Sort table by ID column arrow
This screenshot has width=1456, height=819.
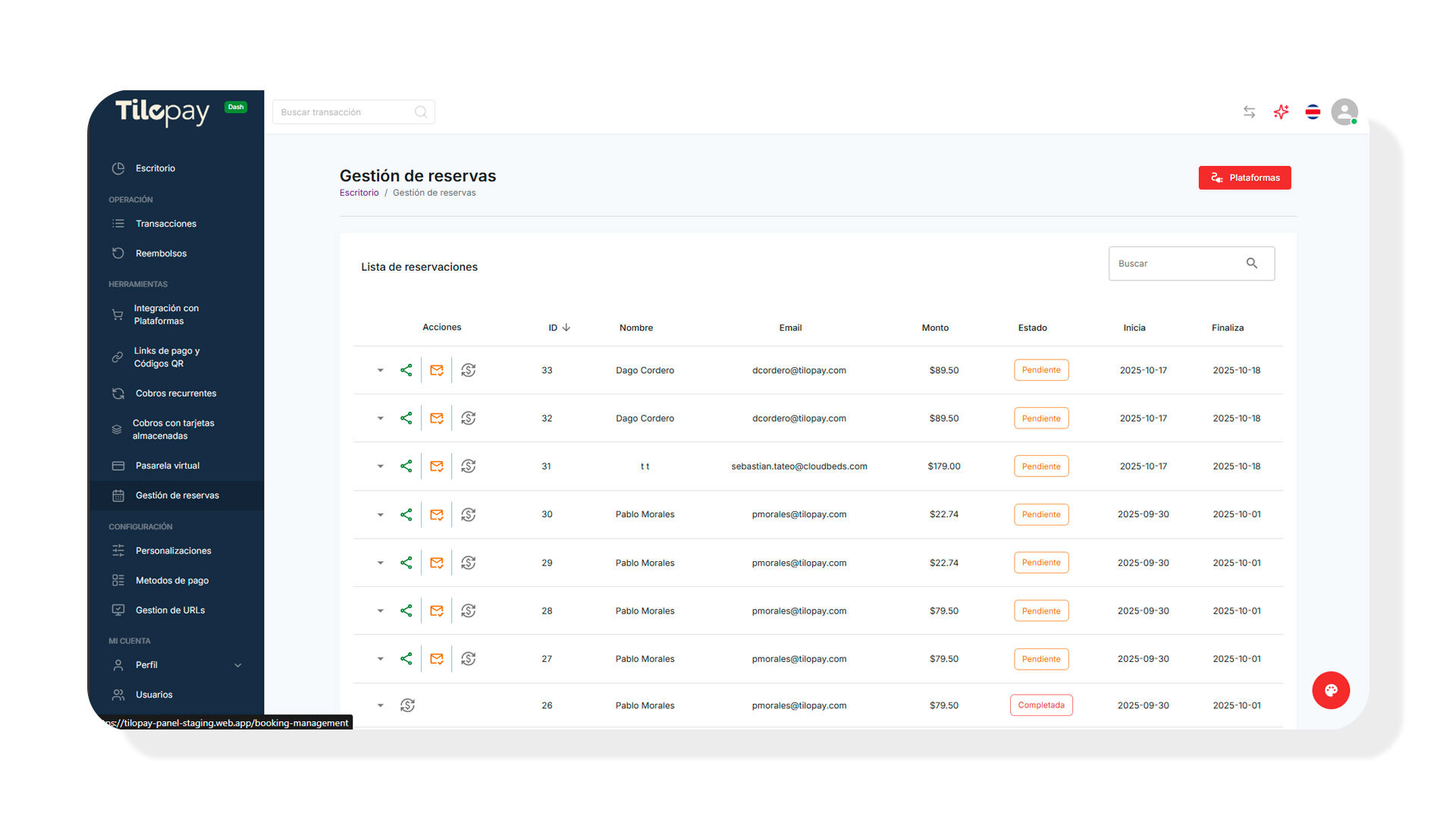click(x=566, y=328)
